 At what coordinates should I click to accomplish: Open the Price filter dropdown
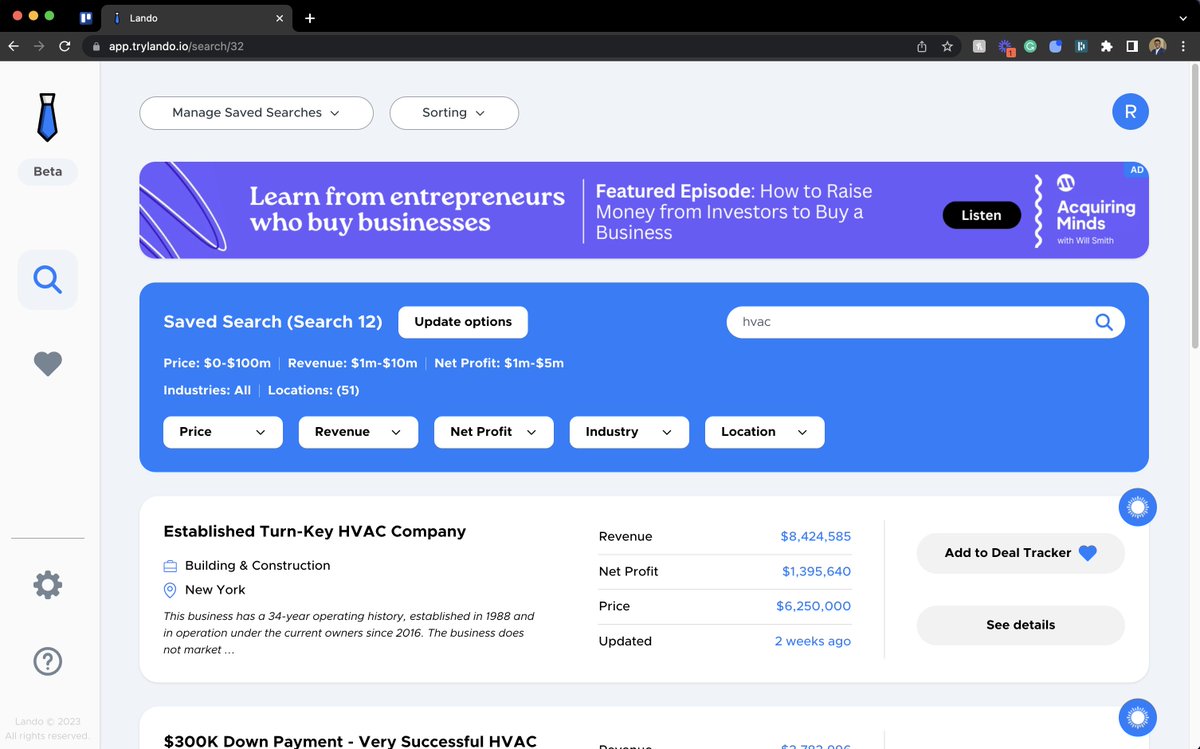tap(223, 432)
